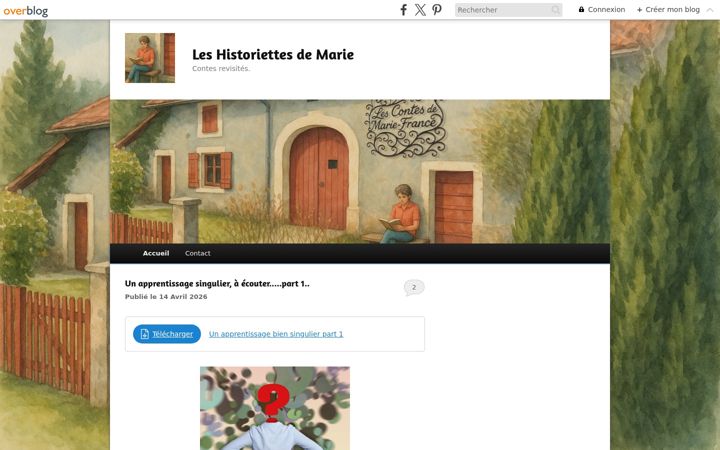The width and height of the screenshot is (720, 450).
Task: Open the Contact menu item
Action: (197, 253)
